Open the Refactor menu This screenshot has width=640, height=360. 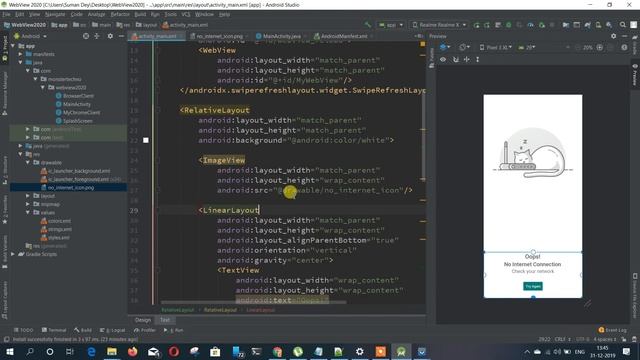[x=120, y=14]
